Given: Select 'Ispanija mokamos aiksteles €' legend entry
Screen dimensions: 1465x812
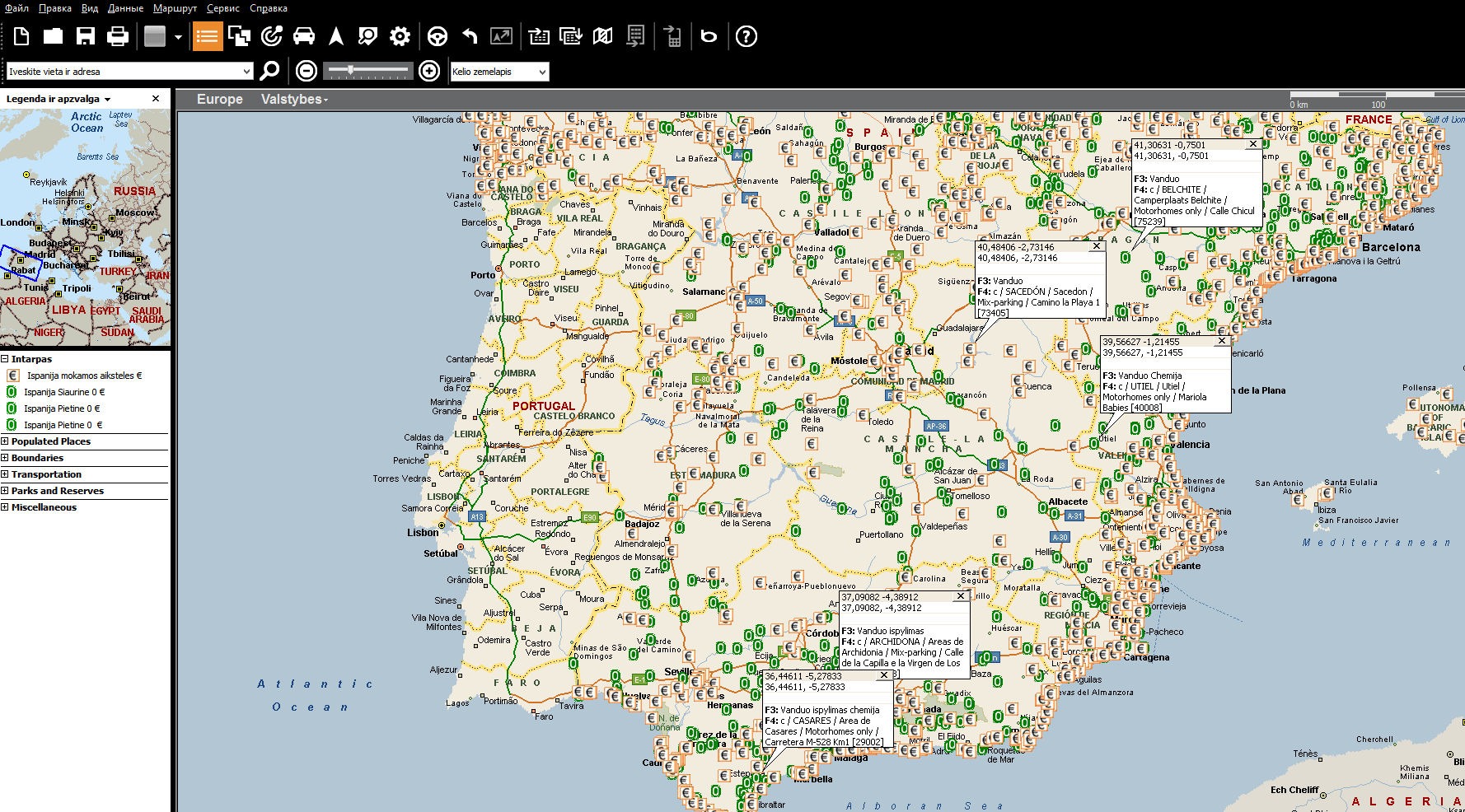Looking at the screenshot, I should pos(84,376).
